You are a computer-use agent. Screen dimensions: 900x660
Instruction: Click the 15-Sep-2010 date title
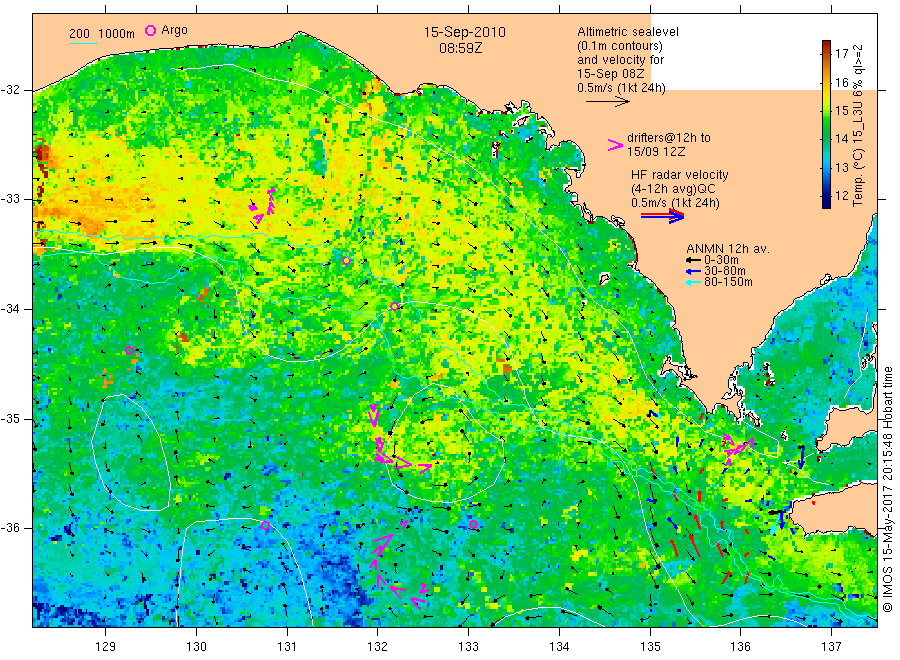click(x=464, y=32)
